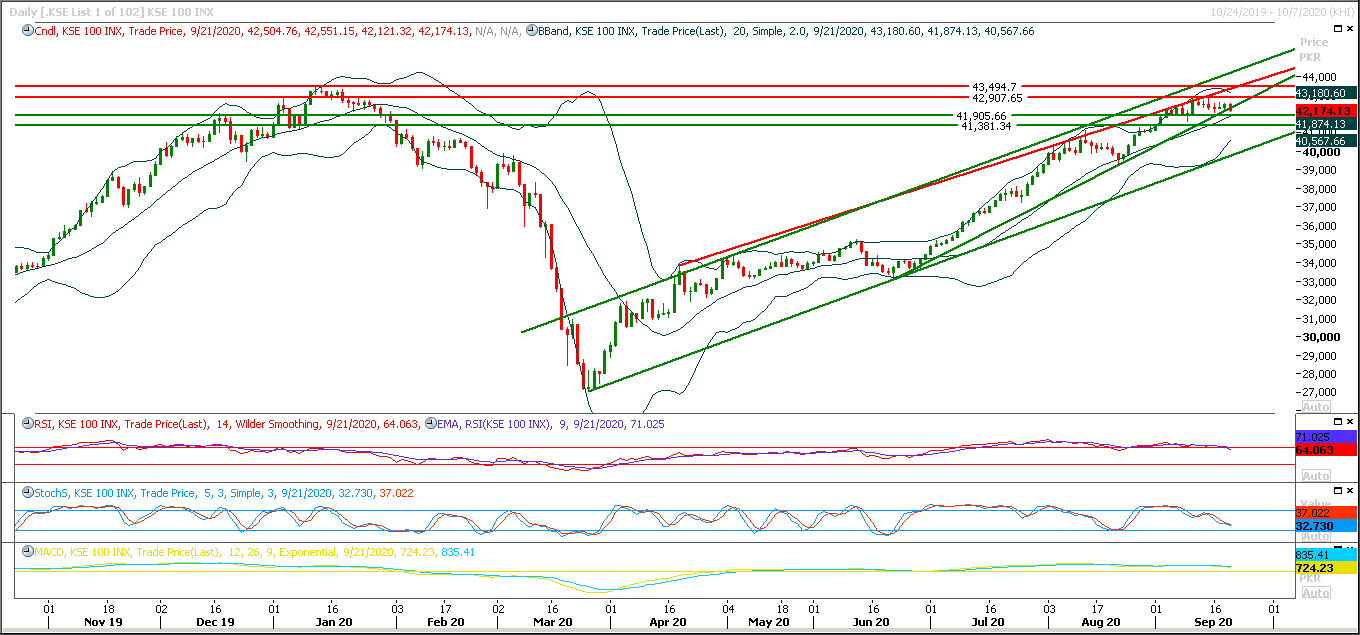
Task: Click the icon before the MACD legend
Action: [28, 551]
